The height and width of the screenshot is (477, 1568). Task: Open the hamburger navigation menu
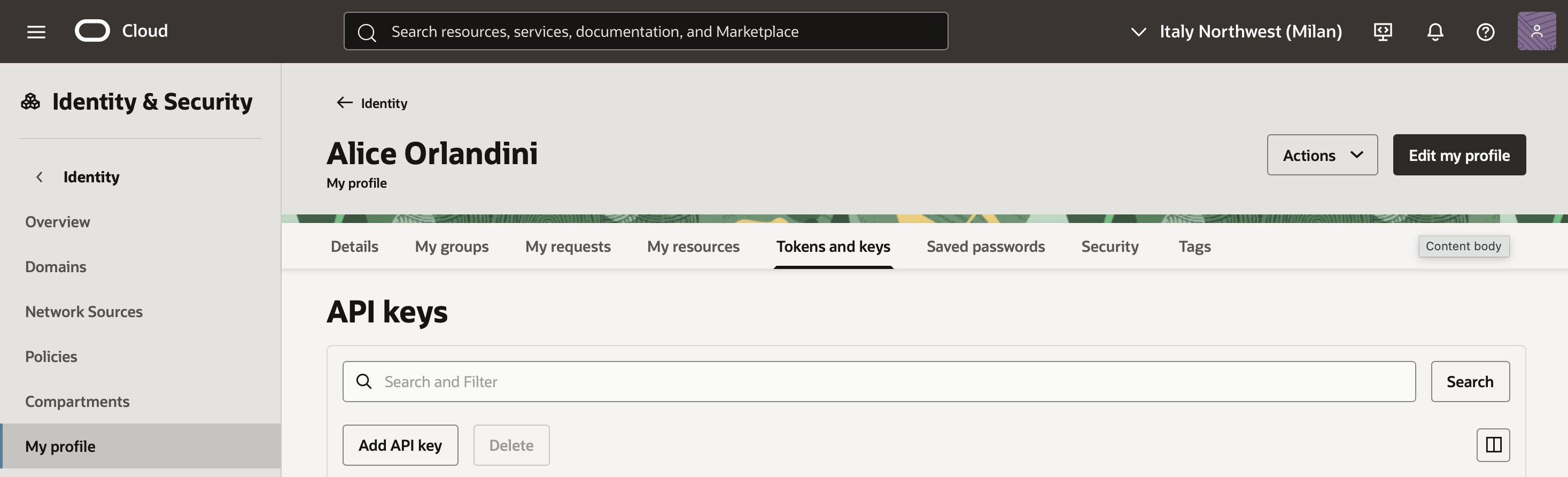(36, 32)
